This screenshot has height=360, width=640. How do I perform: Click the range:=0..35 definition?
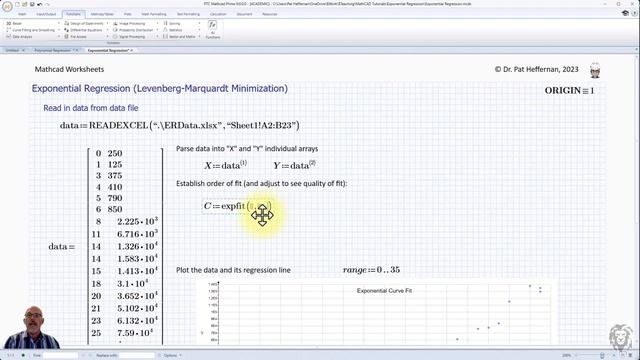click(371, 270)
